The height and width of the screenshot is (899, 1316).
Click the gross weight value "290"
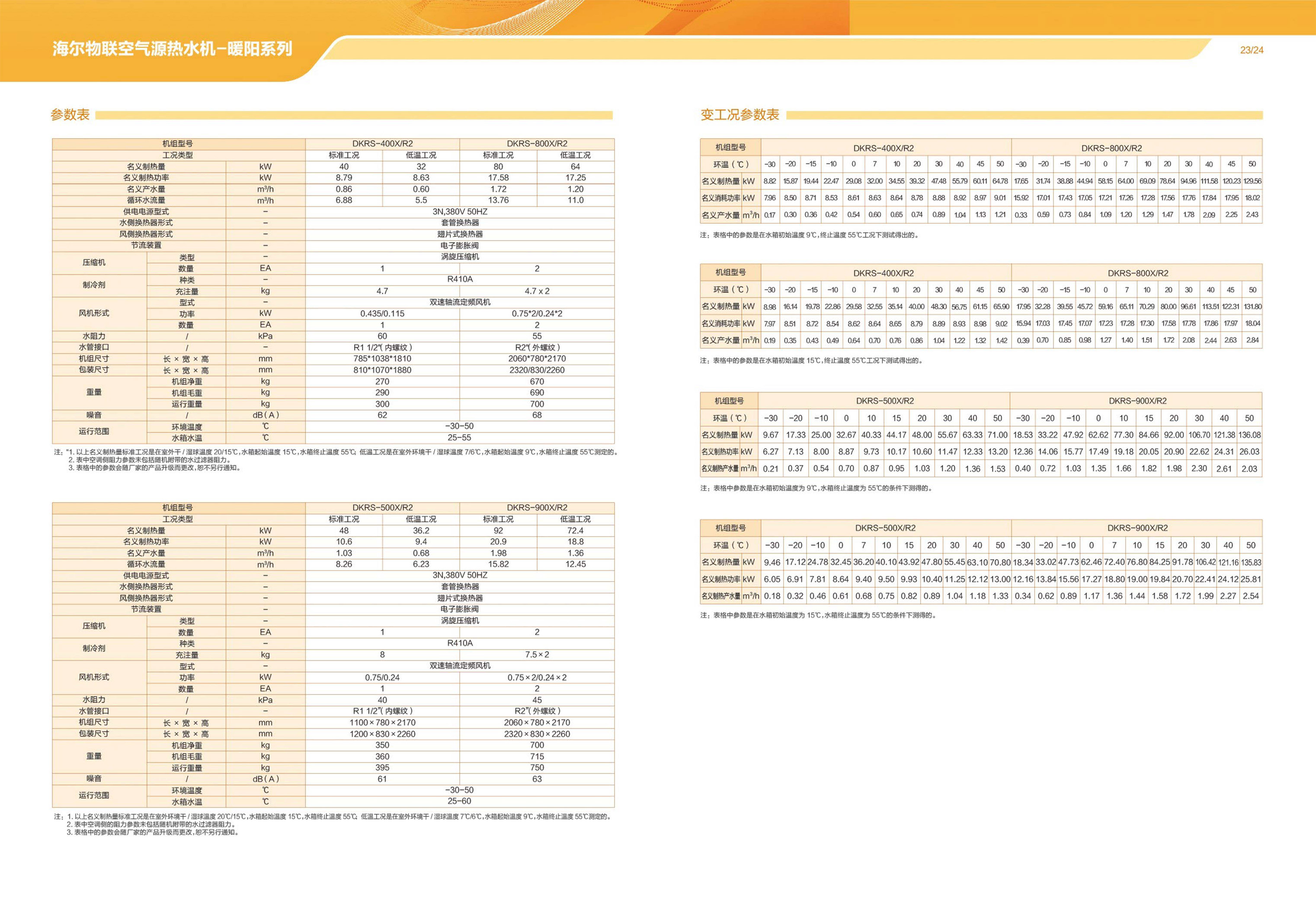(x=382, y=392)
